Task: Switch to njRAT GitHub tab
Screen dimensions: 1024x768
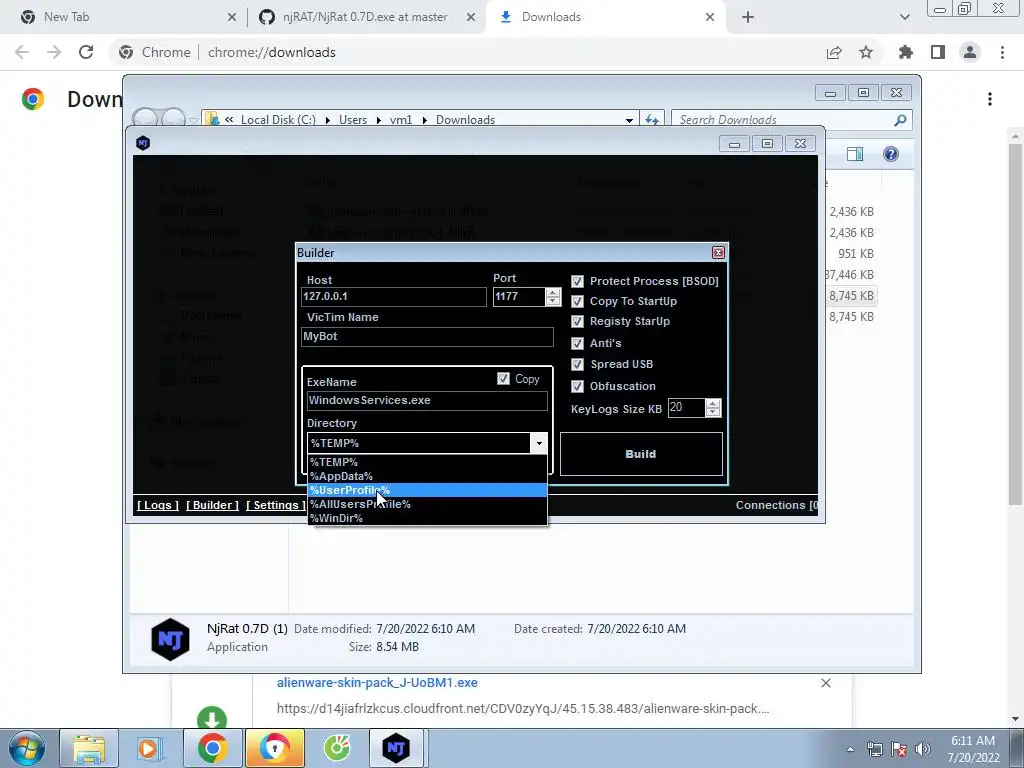Action: 366,17
